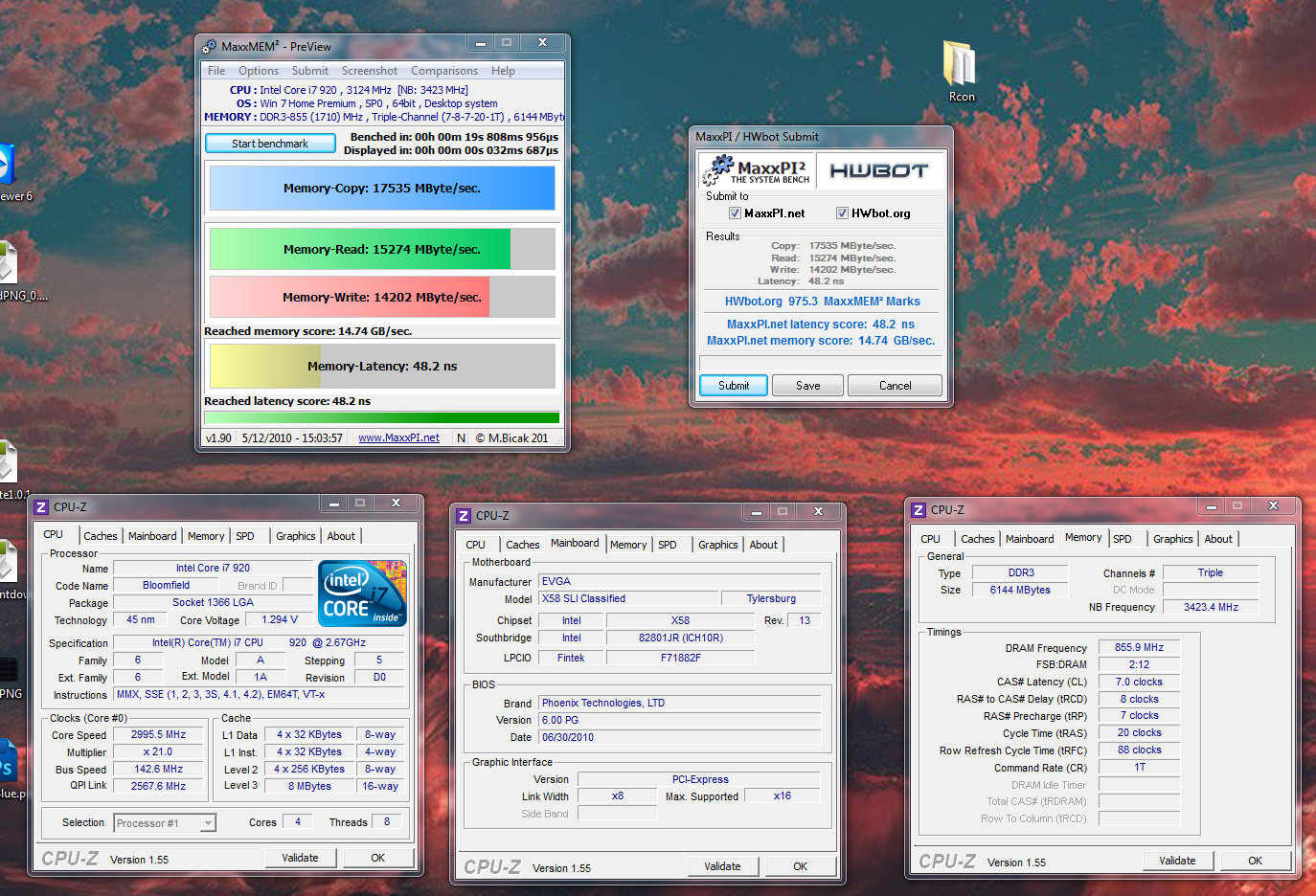1316x896 pixels.
Task: Click Validate in the middle CPU-Z window
Action: click(722, 866)
